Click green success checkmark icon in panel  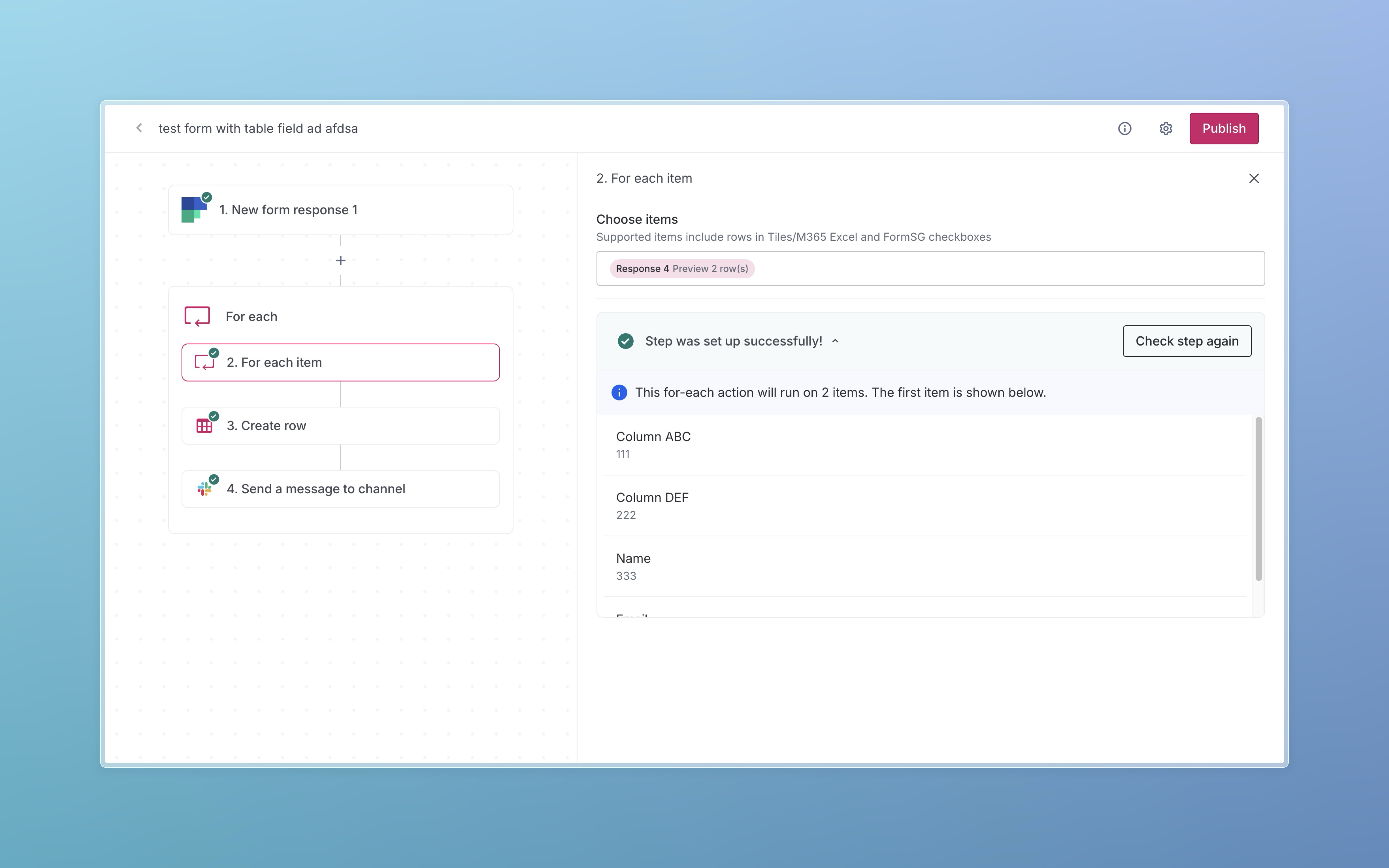click(x=625, y=341)
